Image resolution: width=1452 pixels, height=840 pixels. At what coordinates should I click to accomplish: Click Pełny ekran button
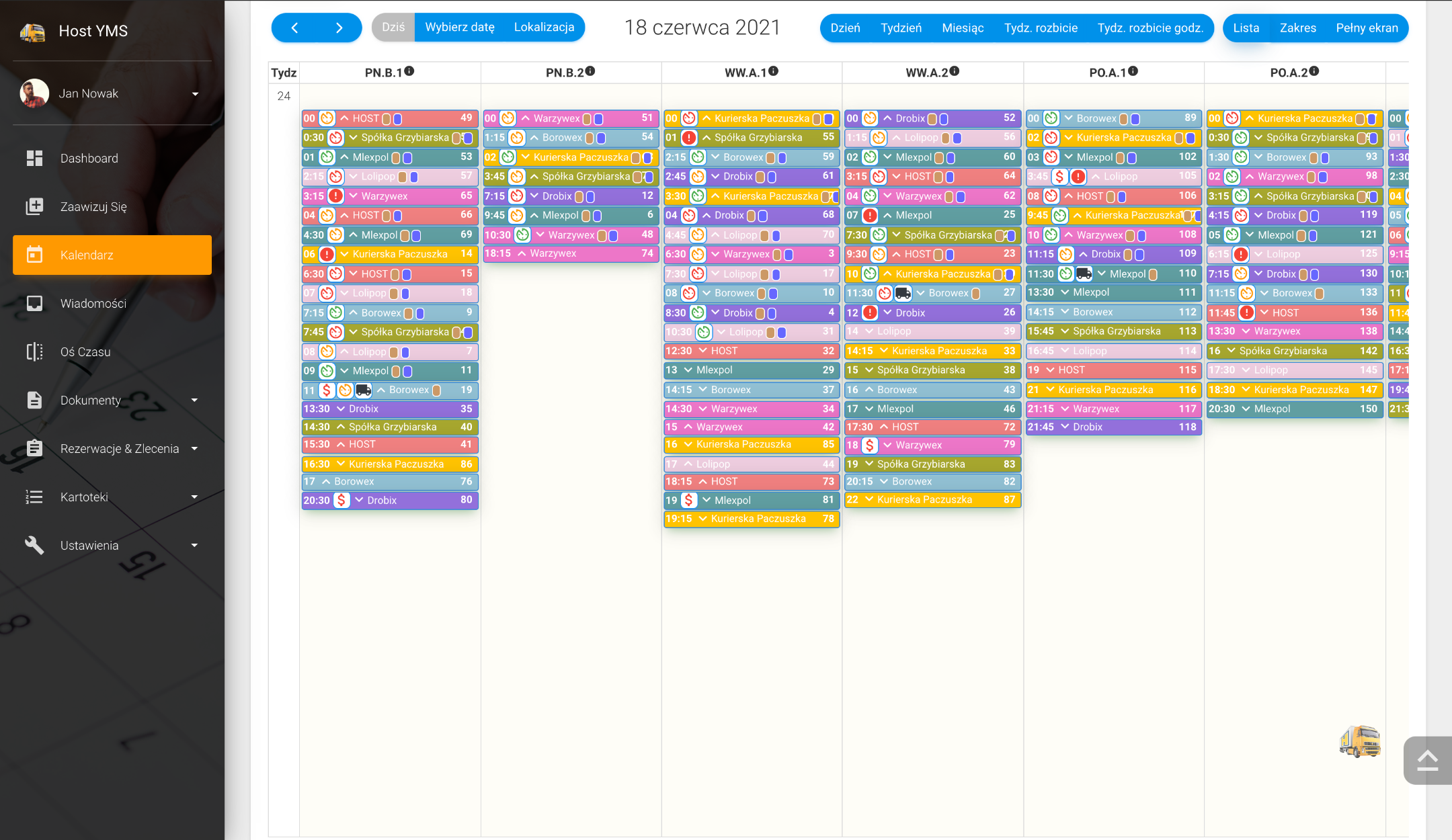tap(1367, 28)
